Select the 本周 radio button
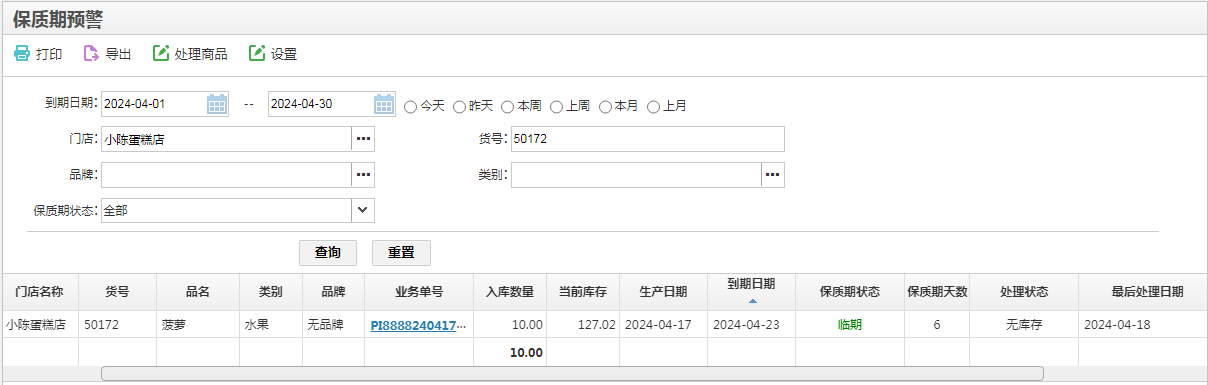Image resolution: width=1208 pixels, height=385 pixels. [508, 106]
